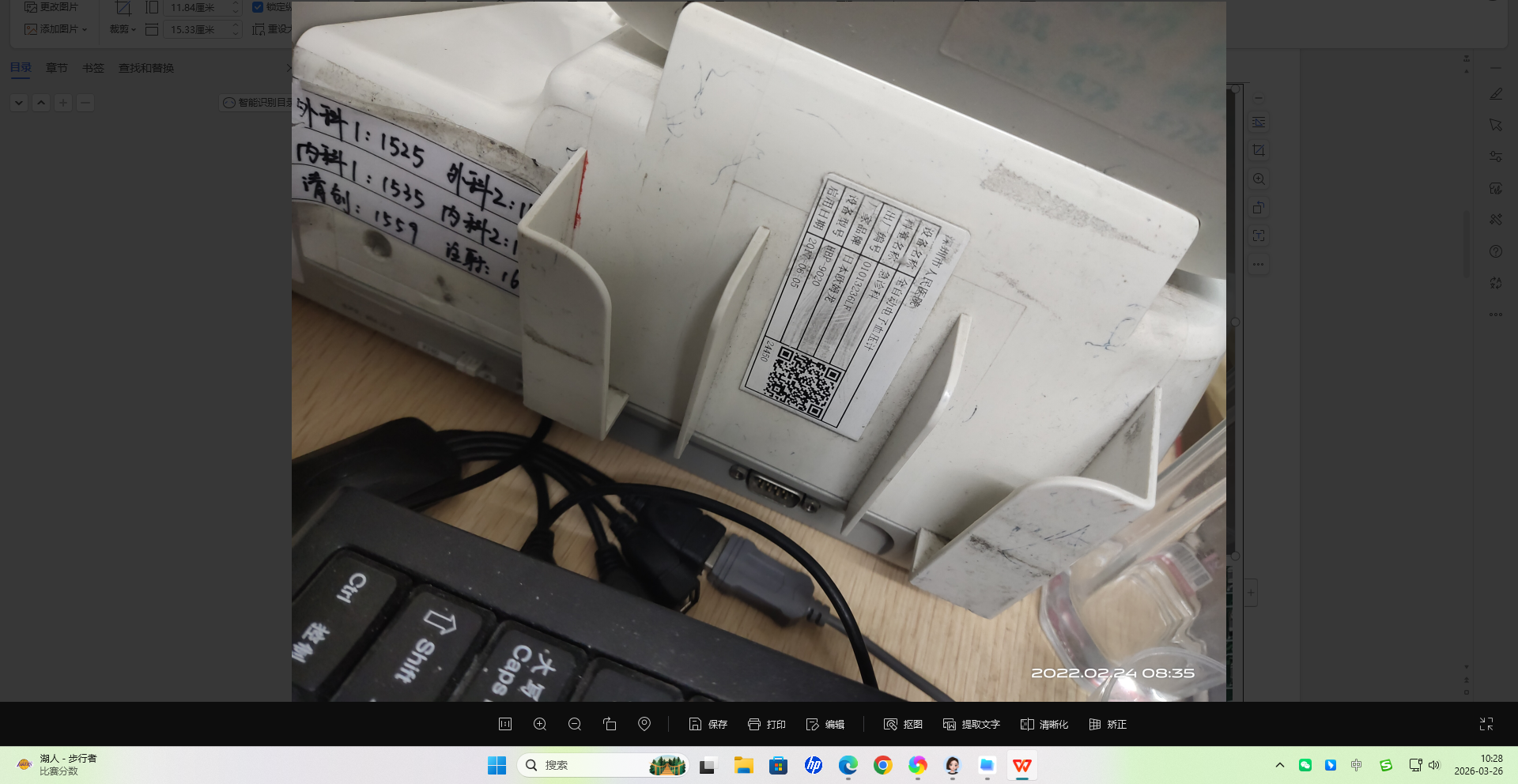Rotate the image using the rotate icon

pyautogui.click(x=1259, y=207)
